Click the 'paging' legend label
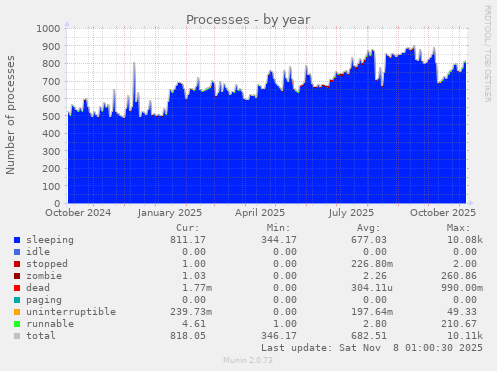Image resolution: width=497 pixels, height=371 pixels. (x=44, y=300)
